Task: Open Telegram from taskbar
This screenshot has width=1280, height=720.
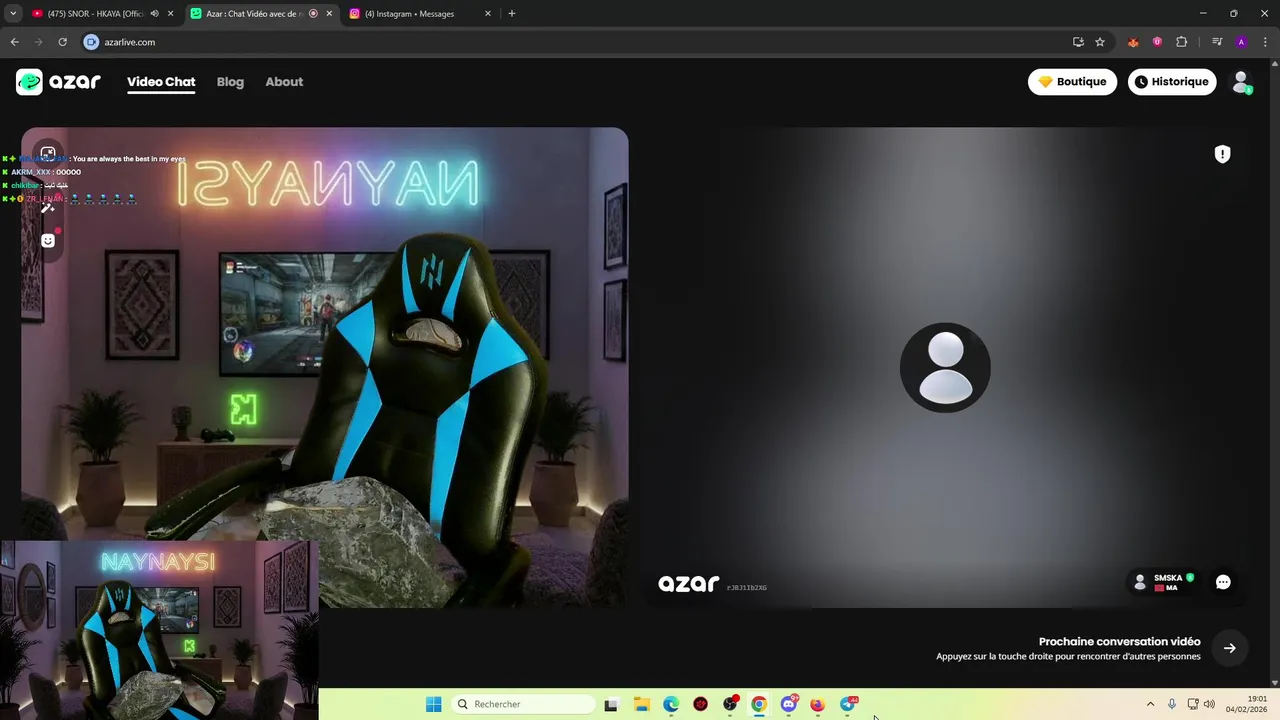Action: tap(848, 704)
